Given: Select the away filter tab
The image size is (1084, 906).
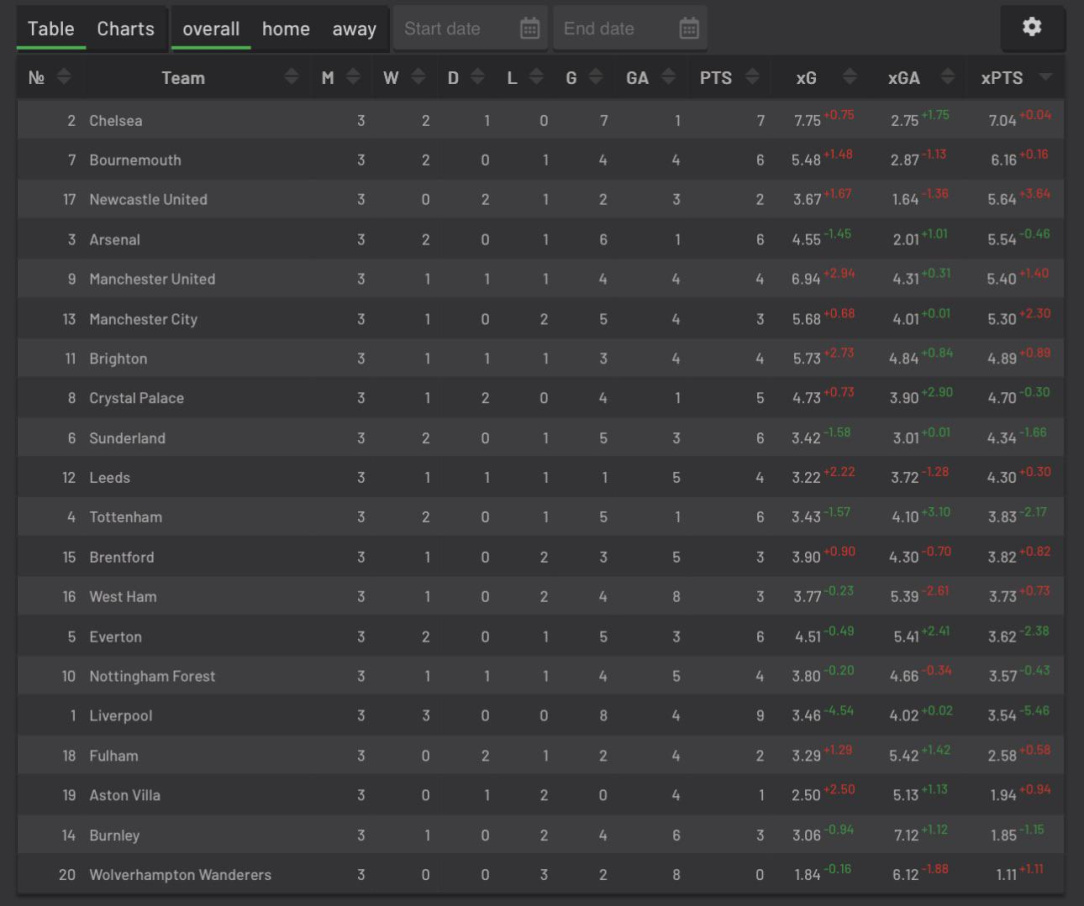Looking at the screenshot, I should (354, 29).
